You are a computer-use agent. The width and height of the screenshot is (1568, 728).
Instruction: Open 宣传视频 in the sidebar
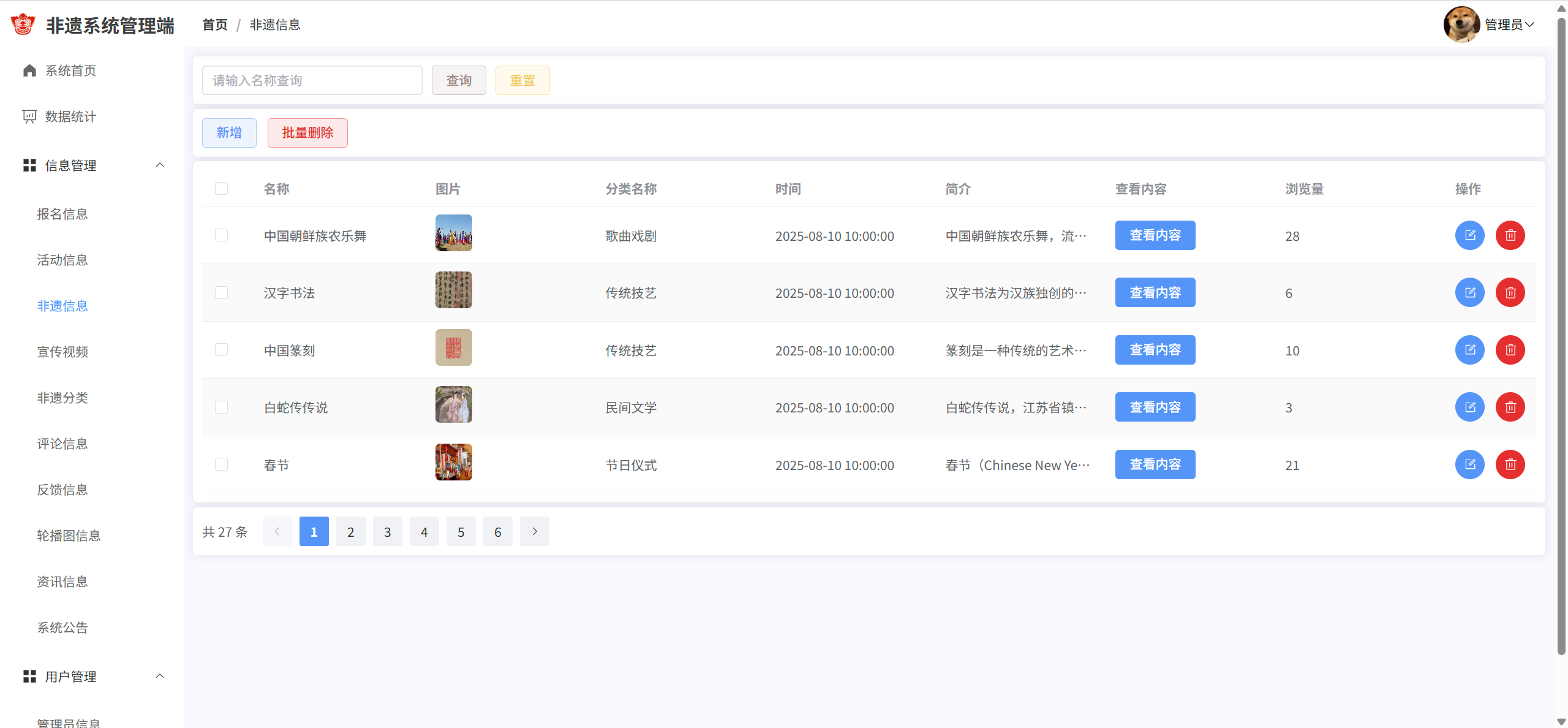click(x=62, y=352)
